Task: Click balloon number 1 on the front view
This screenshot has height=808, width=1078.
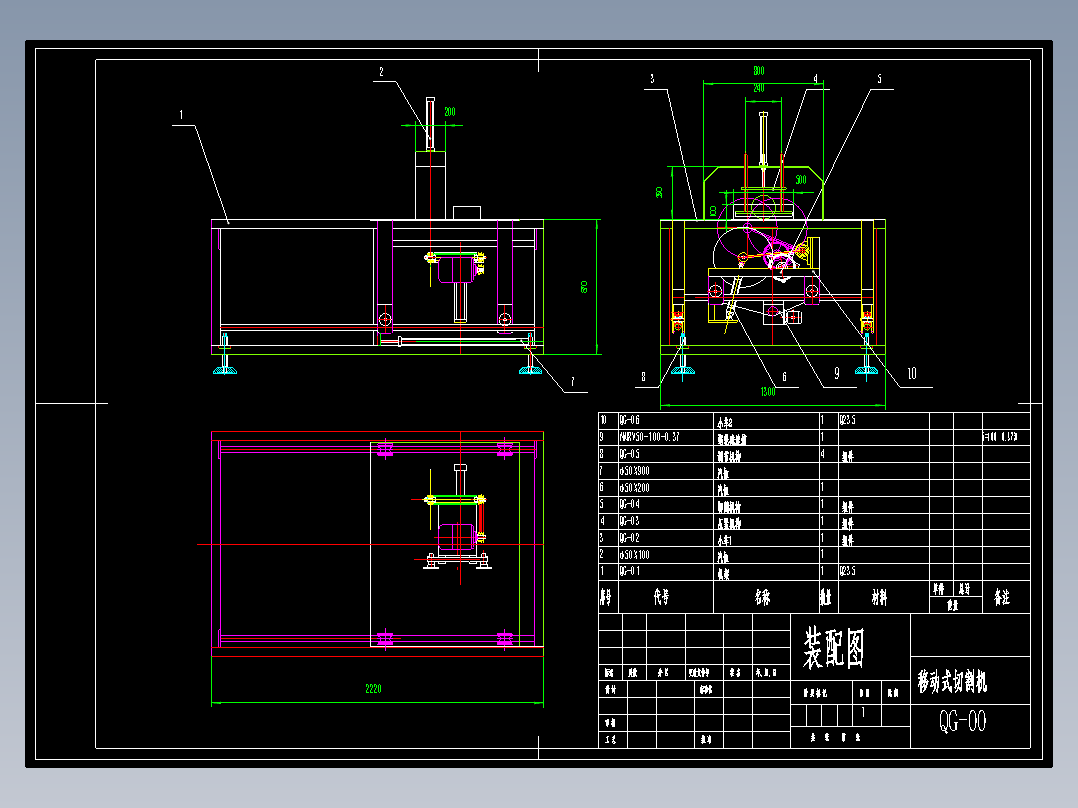Action: point(182,115)
